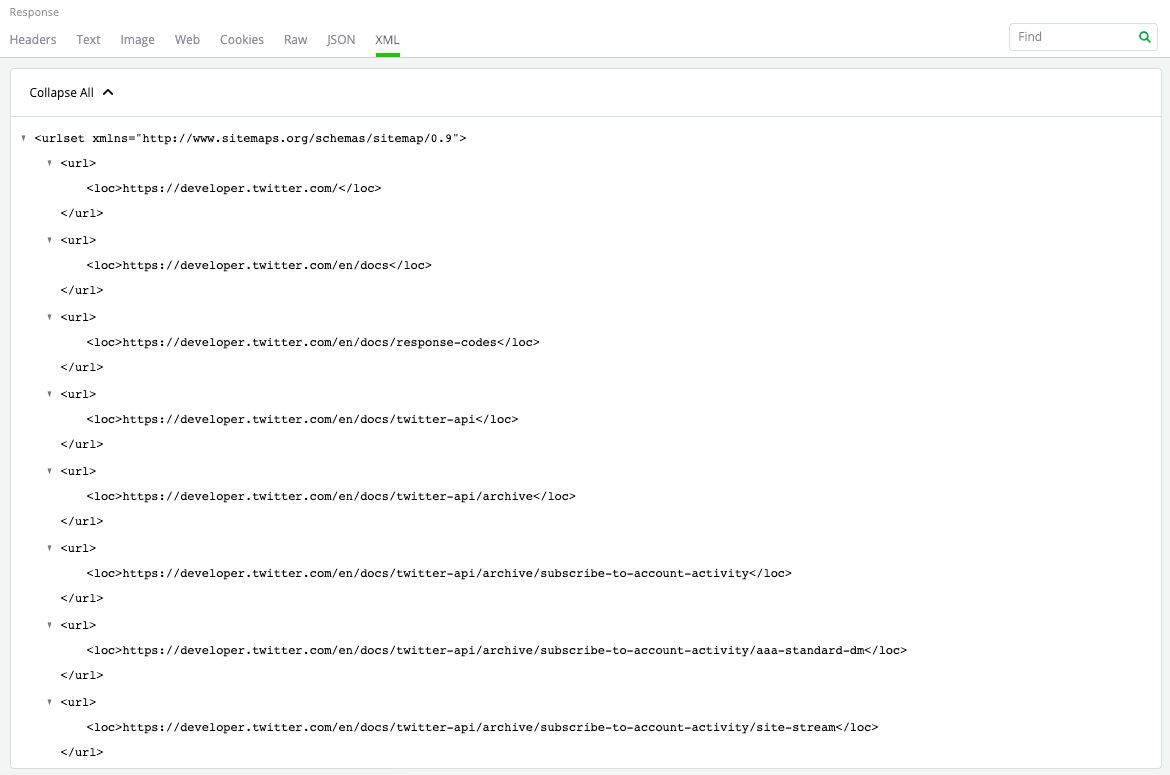
Task: Switch to the Image tab
Action: point(137,40)
